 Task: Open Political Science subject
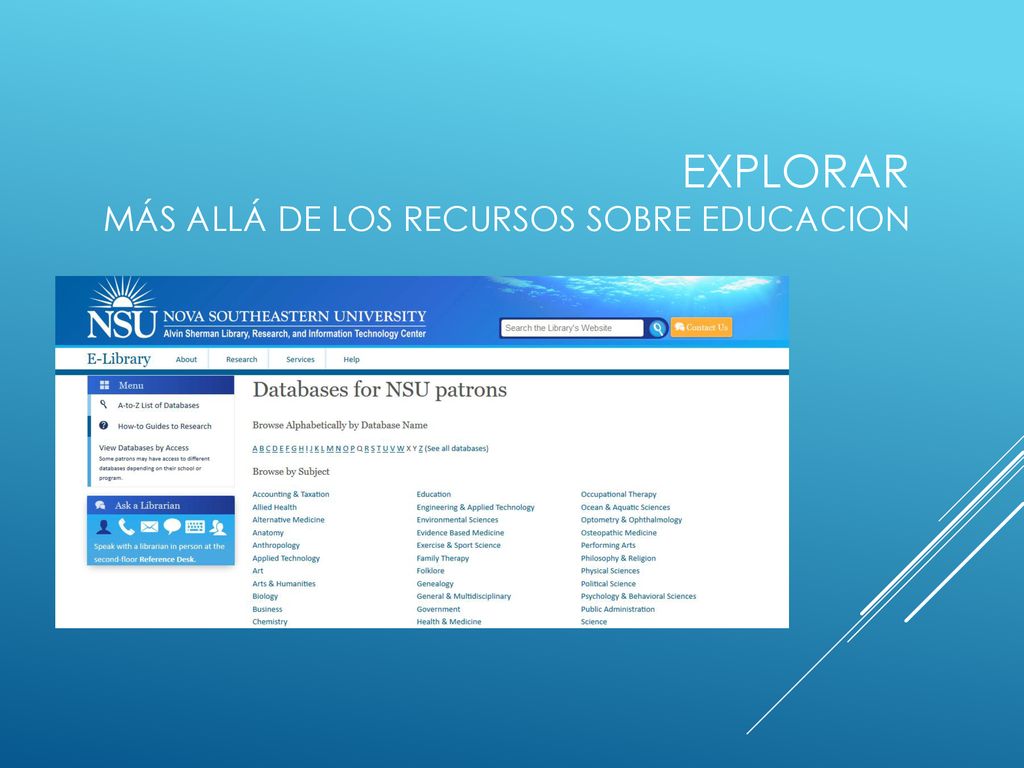608,583
